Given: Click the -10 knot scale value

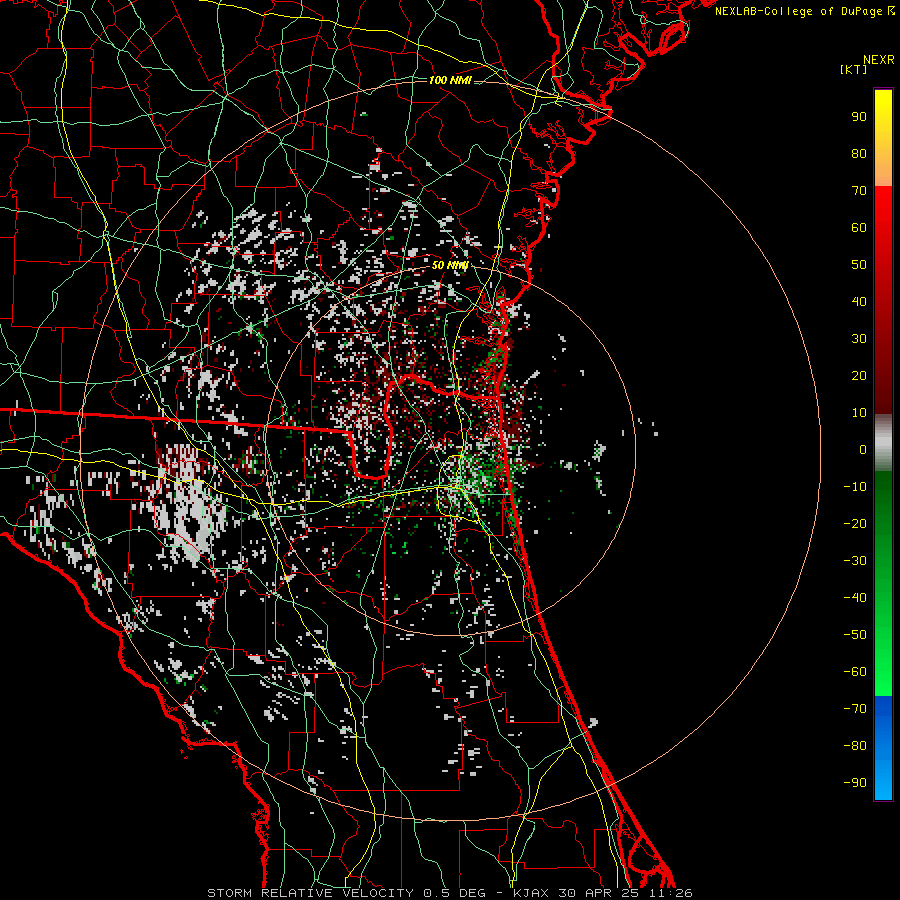Looking at the screenshot, I should pyautogui.click(x=855, y=487).
